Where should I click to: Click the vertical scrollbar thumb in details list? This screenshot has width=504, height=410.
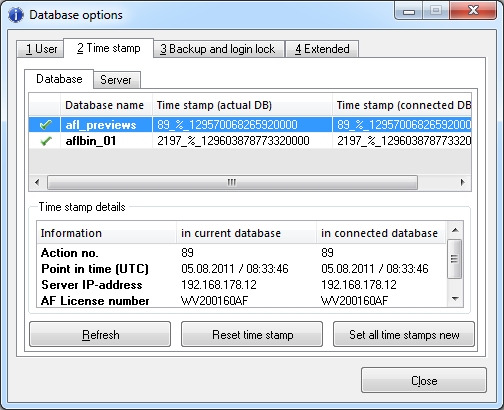(x=455, y=258)
